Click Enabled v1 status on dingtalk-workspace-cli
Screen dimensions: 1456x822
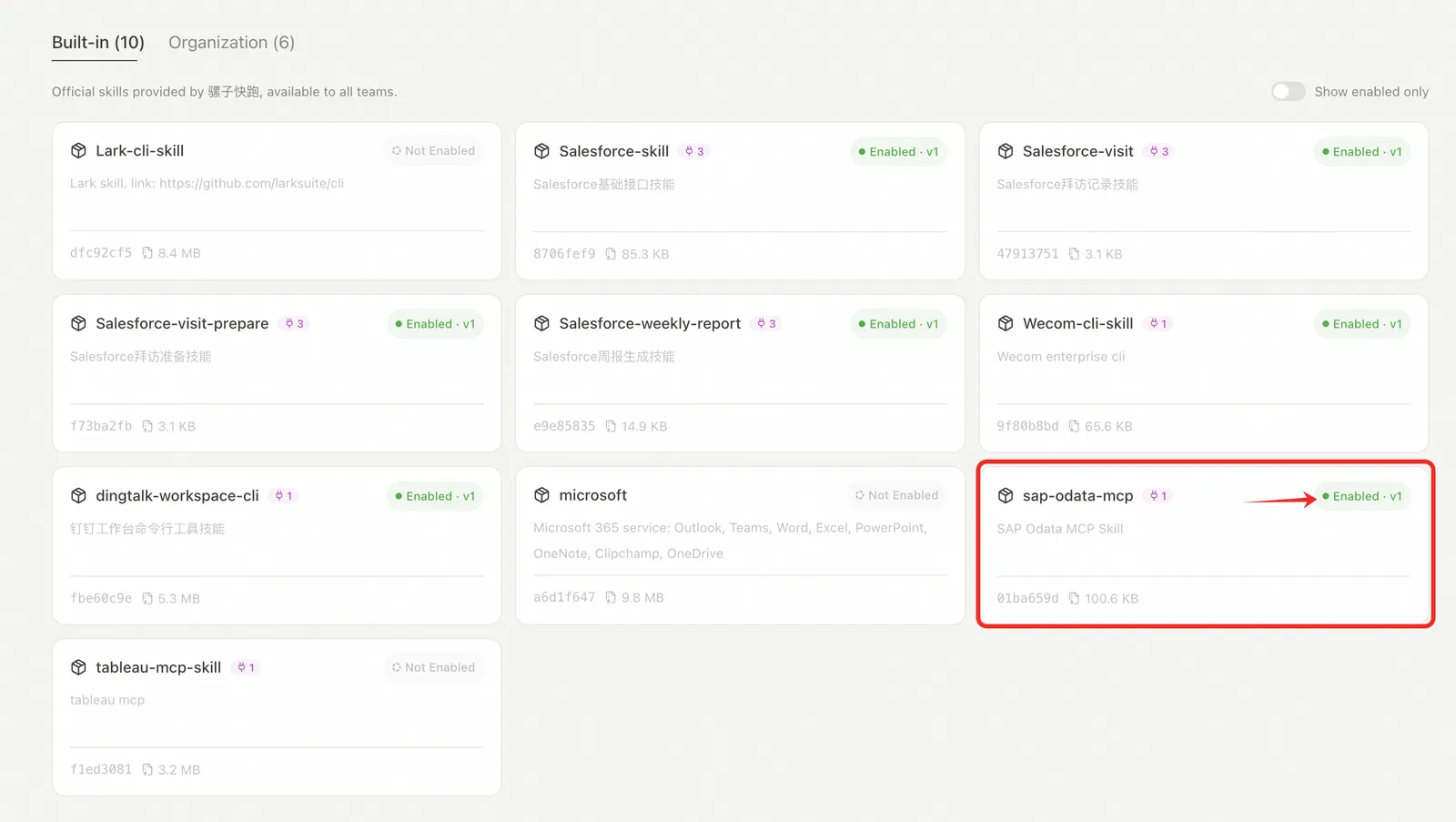tap(435, 495)
